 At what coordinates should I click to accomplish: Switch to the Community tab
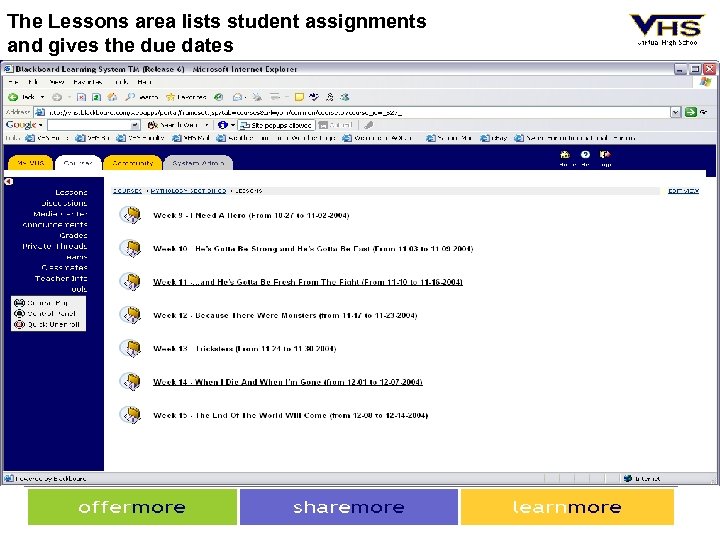(x=133, y=163)
